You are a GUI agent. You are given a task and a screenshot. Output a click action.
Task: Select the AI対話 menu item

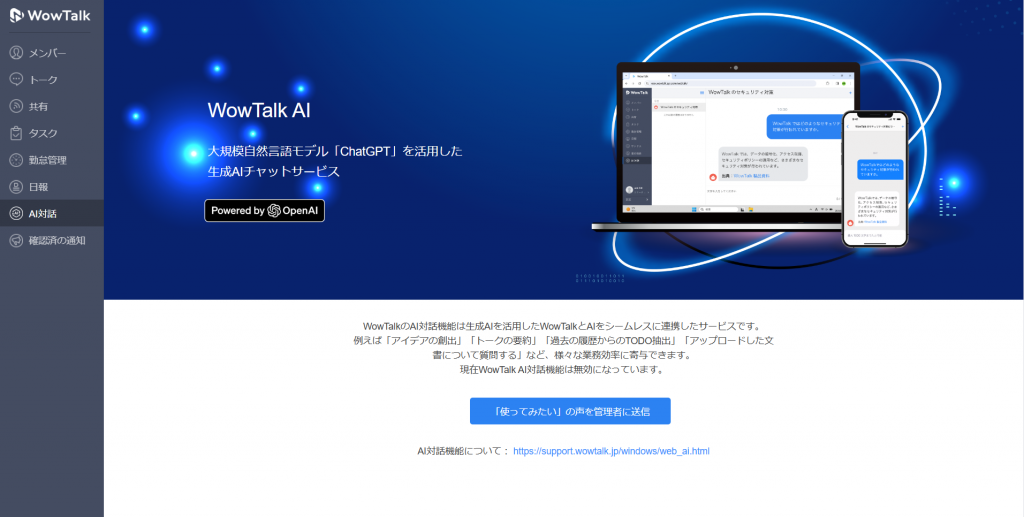[x=52, y=213]
